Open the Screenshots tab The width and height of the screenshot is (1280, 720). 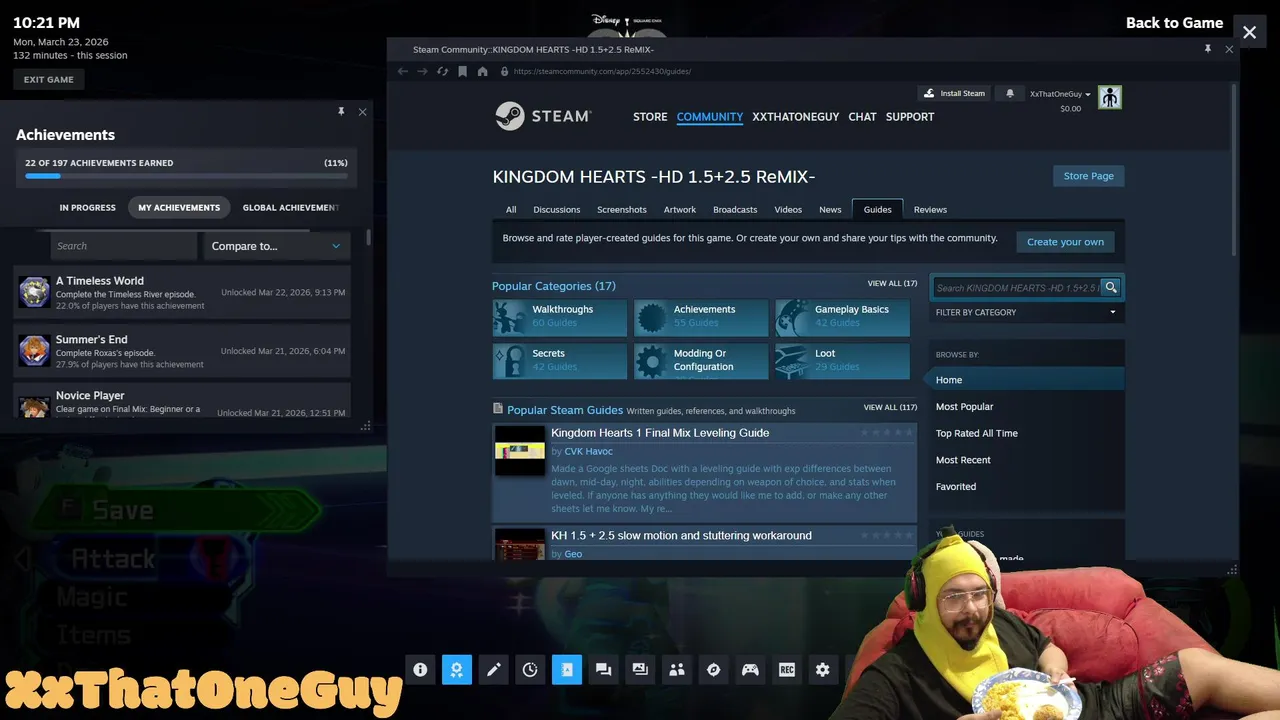point(622,209)
